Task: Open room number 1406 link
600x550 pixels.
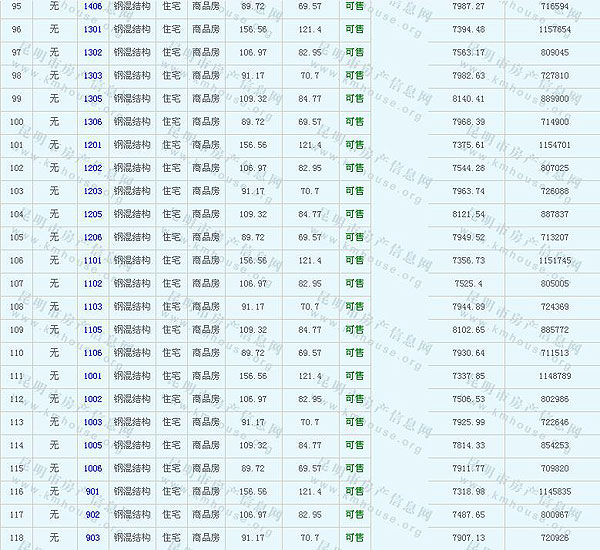Action: click(x=92, y=6)
